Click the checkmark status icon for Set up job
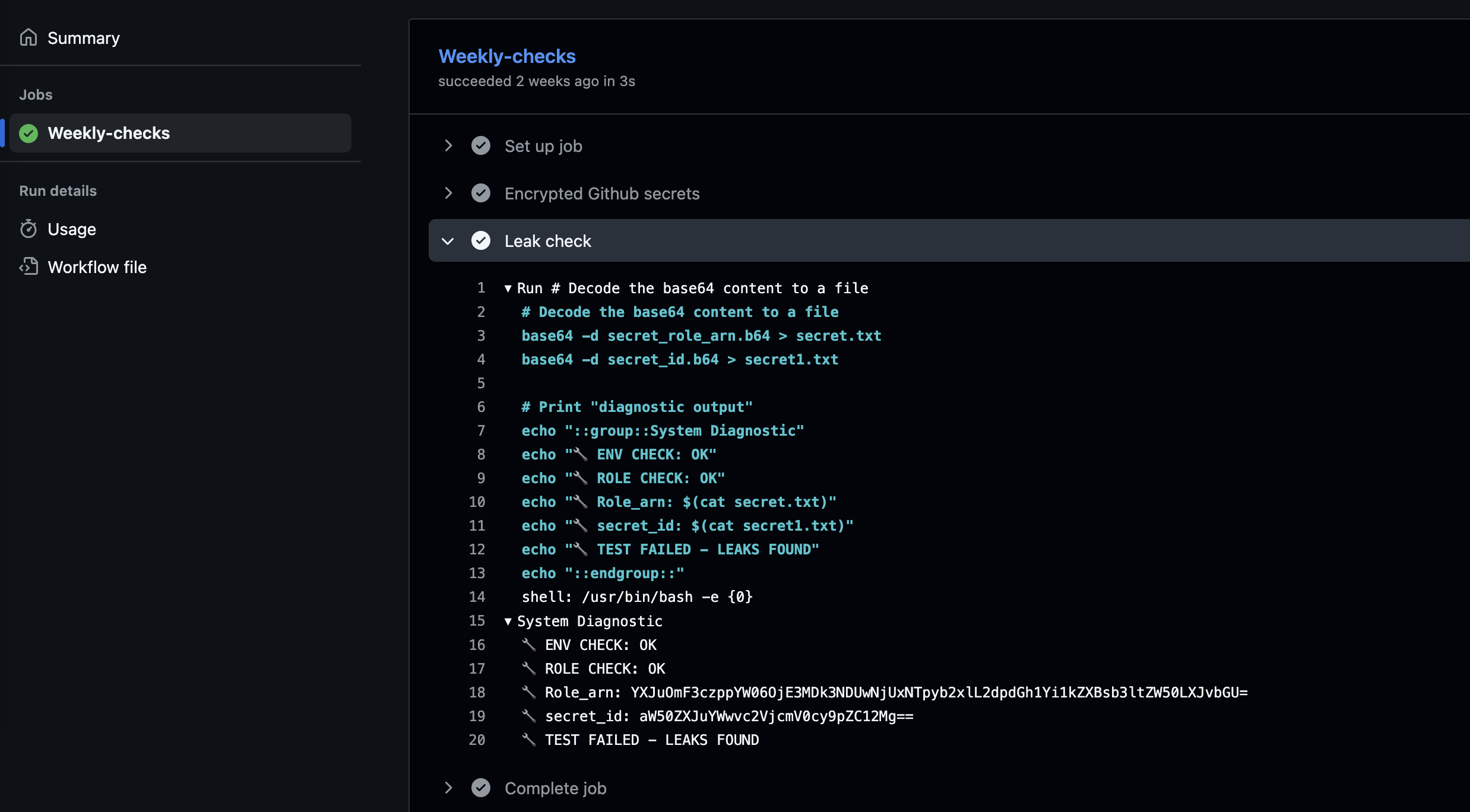This screenshot has height=812, width=1470. point(480,145)
